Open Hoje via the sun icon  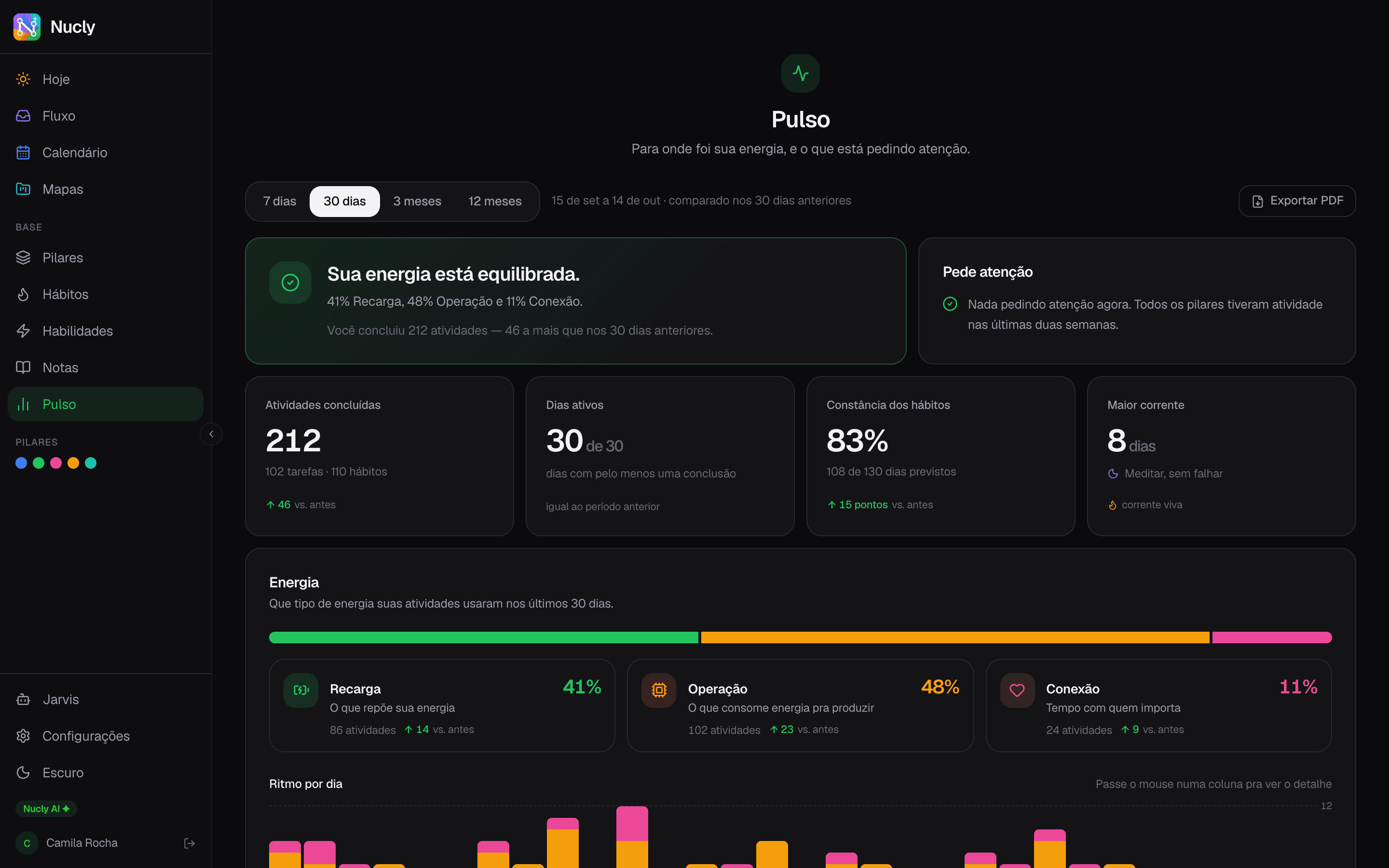tap(23, 79)
